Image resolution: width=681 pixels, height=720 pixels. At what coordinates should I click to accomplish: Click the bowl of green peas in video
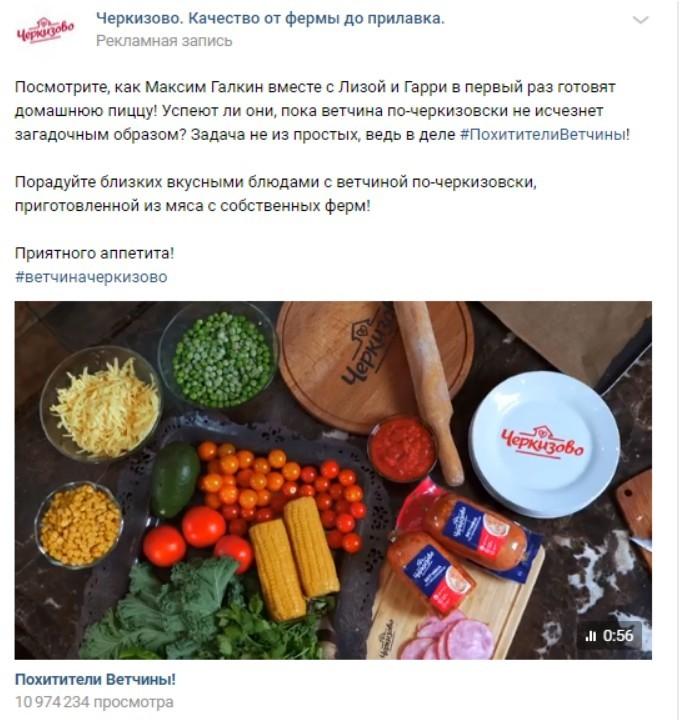pyautogui.click(x=219, y=356)
